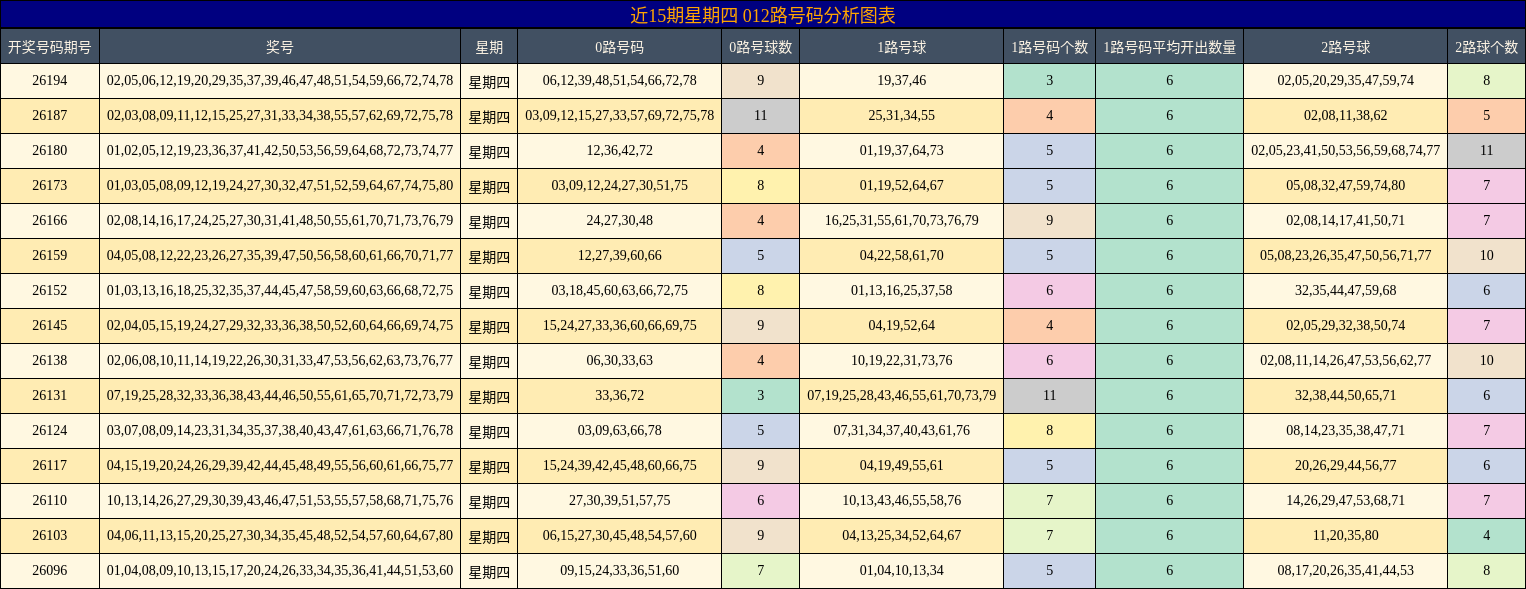Click the 2路号球 cell 32,35,44,47,59,68
The width and height of the screenshot is (1526, 589).
tap(1345, 291)
